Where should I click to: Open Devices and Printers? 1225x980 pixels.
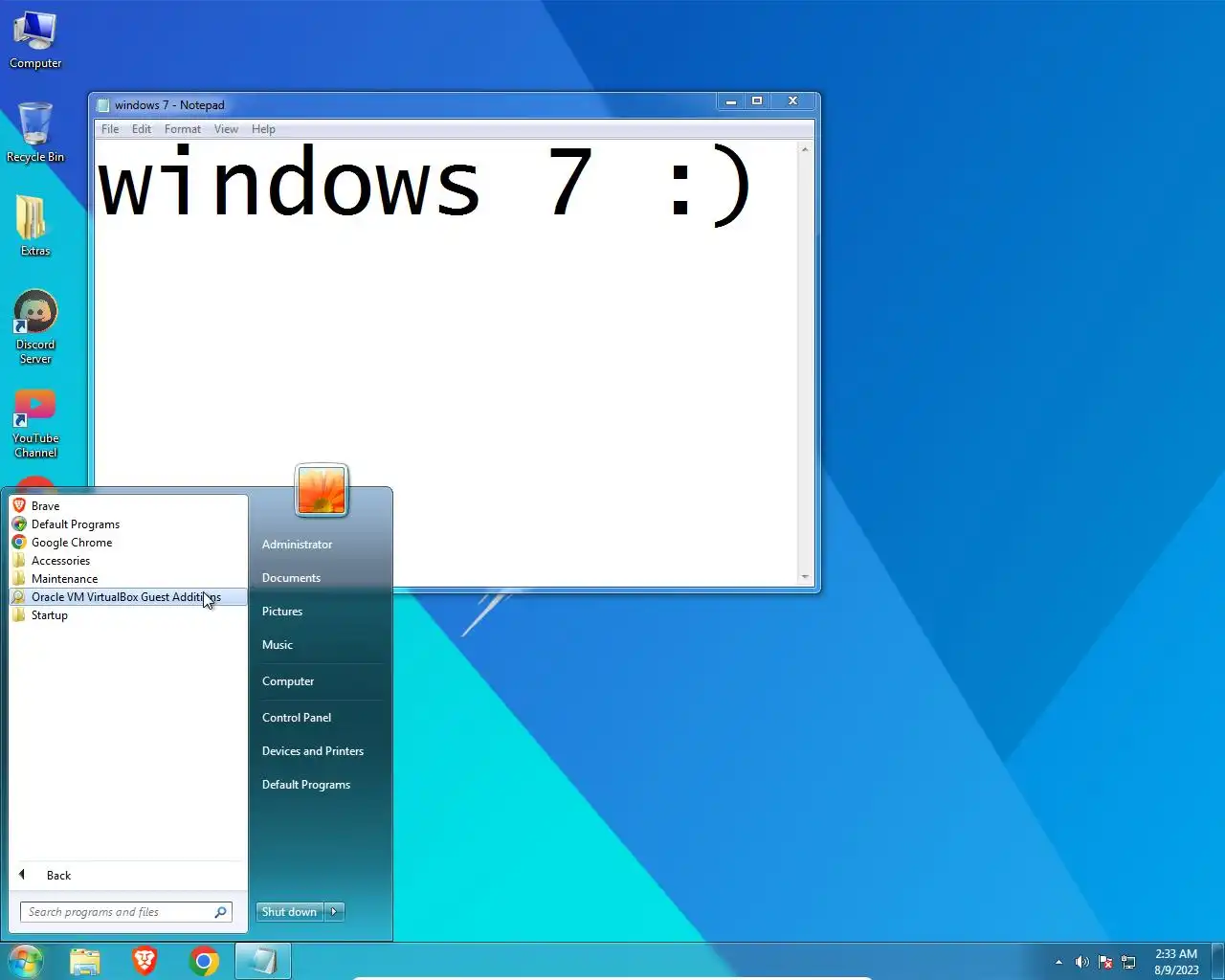313,750
